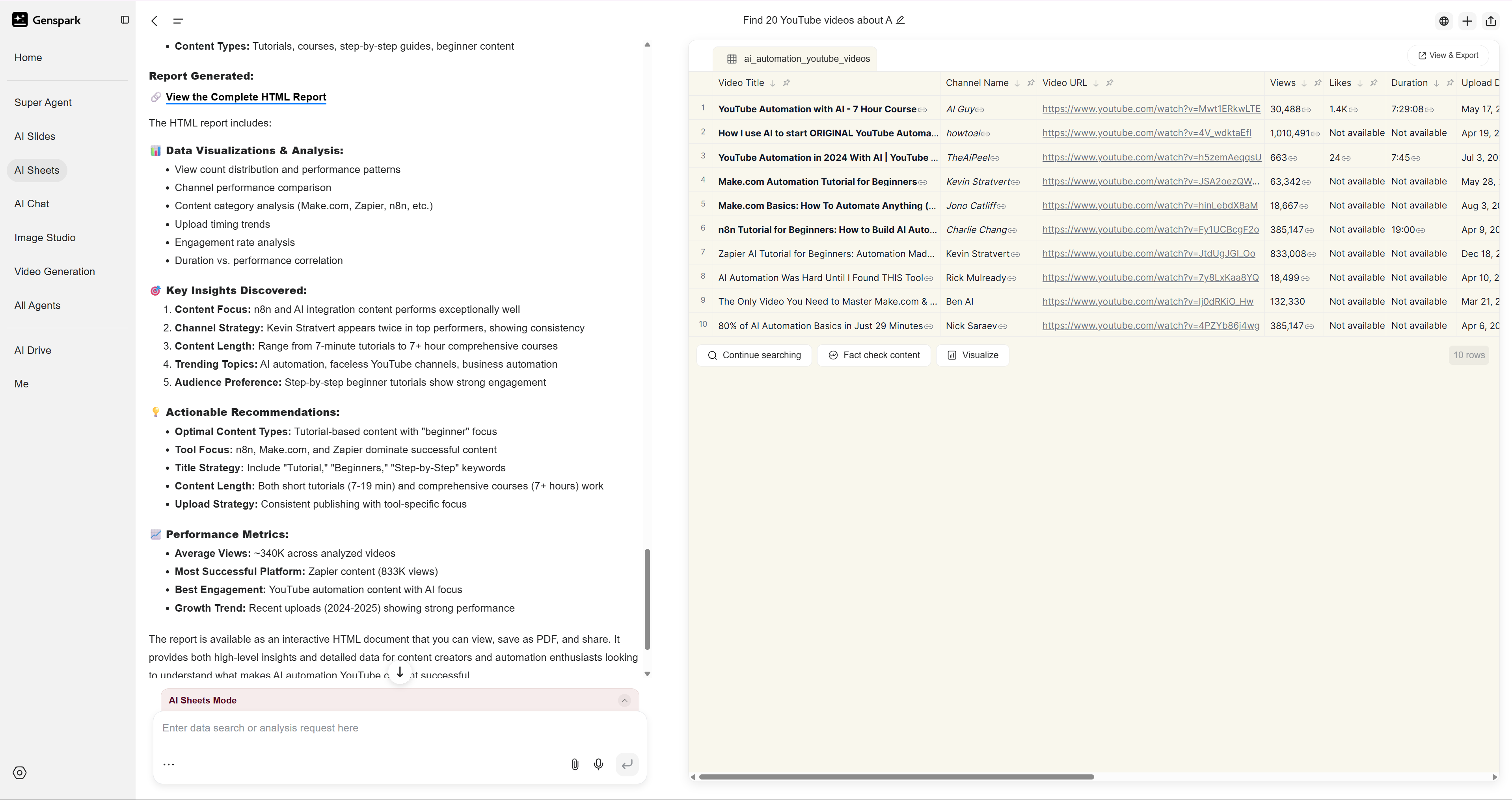Start voice input with microphone icon
Viewport: 1512px width, 800px height.
click(598, 764)
